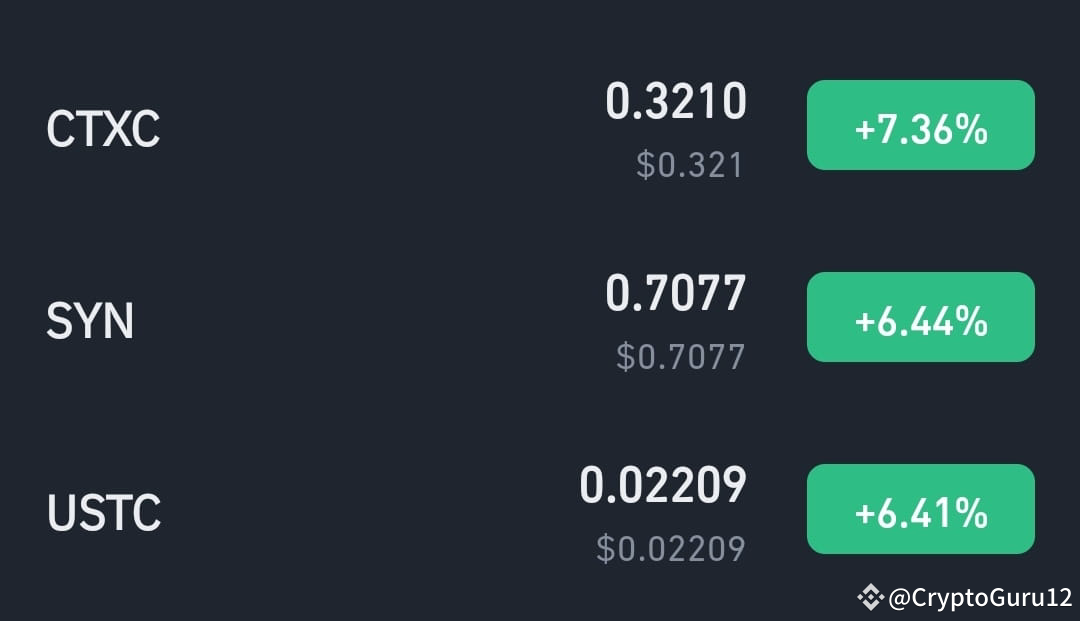Viewport: 1080px width, 621px height.
Task: Click the USTC price 0.02209
Action: (x=663, y=485)
